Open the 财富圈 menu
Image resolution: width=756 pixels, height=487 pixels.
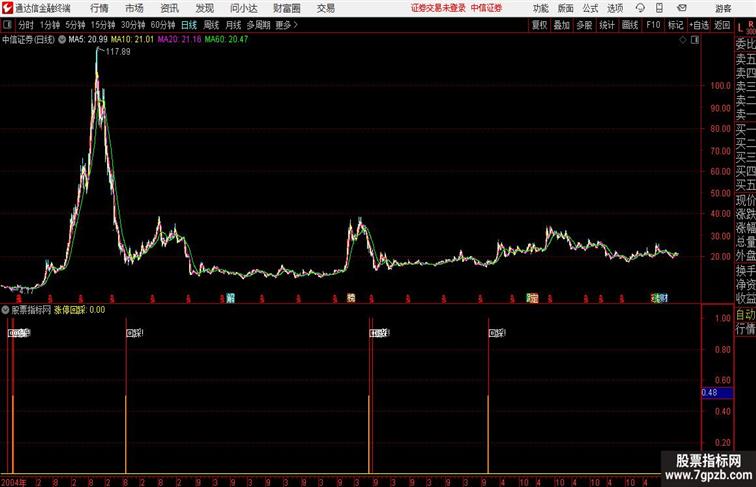(287, 8)
